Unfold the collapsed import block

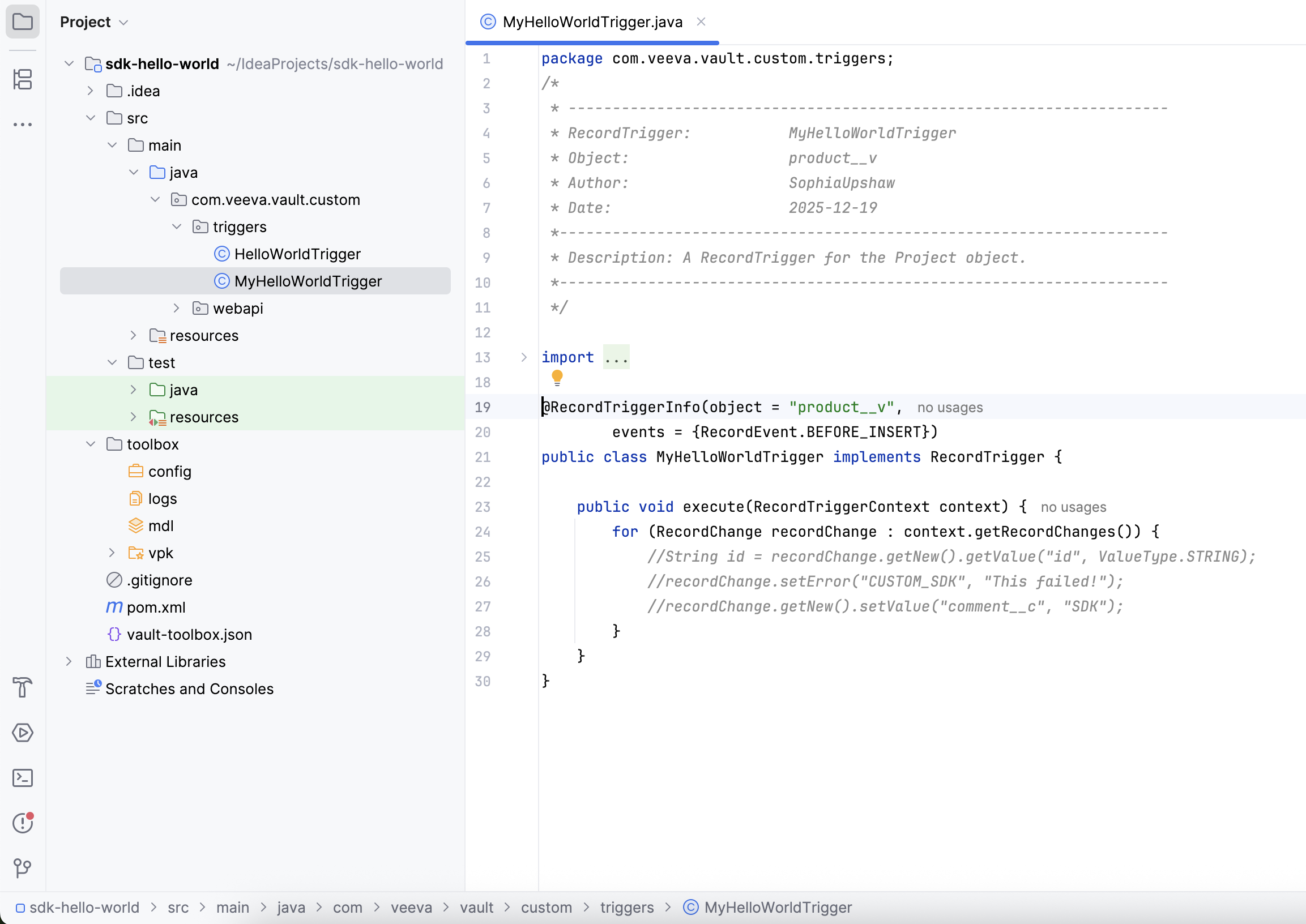pyautogui.click(x=524, y=357)
